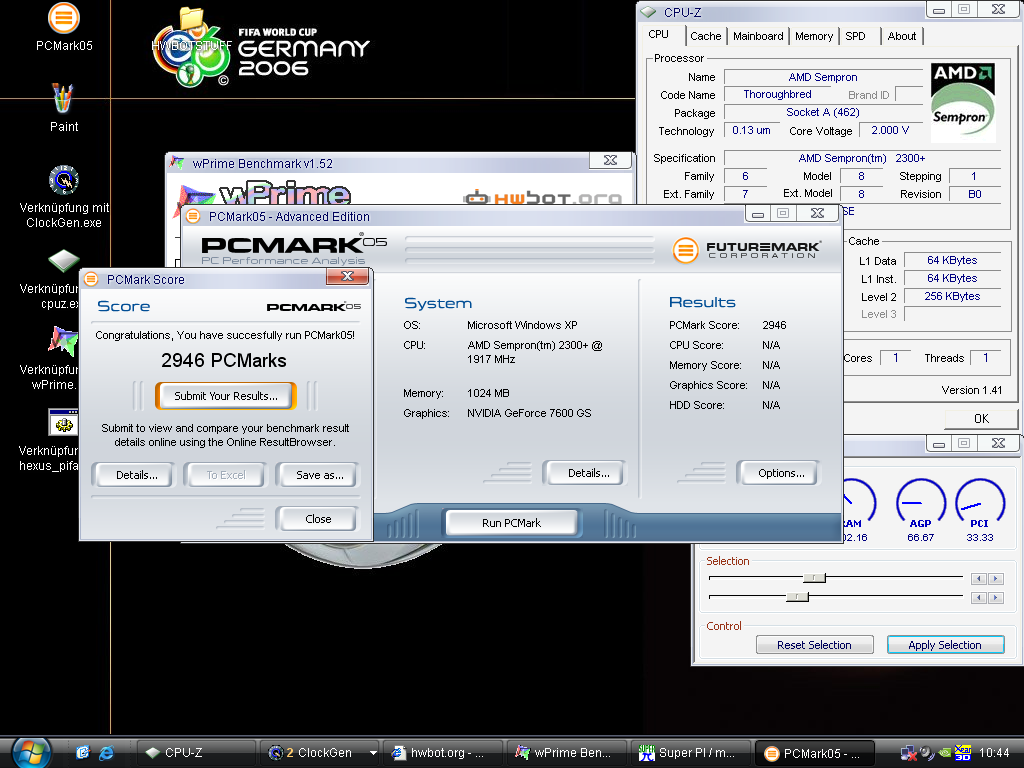Viewport: 1024px width, 768px height.
Task: Click the AMD Sempron name field in CPU-Z
Action: coord(823,77)
